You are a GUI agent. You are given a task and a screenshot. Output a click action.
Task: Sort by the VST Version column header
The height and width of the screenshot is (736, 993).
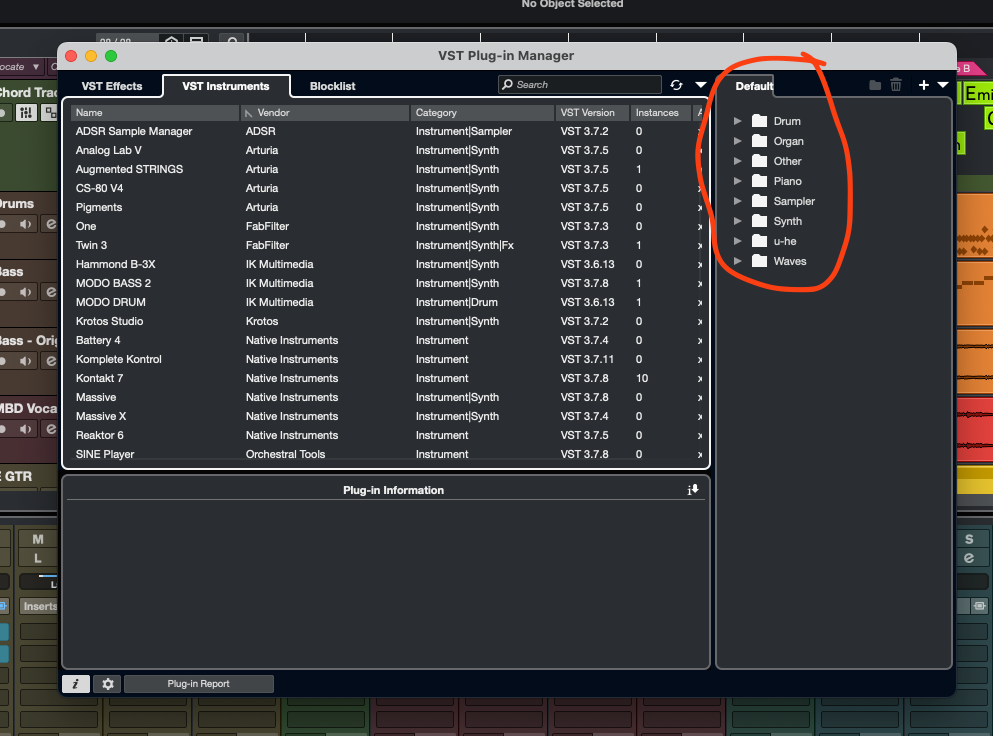(x=592, y=113)
